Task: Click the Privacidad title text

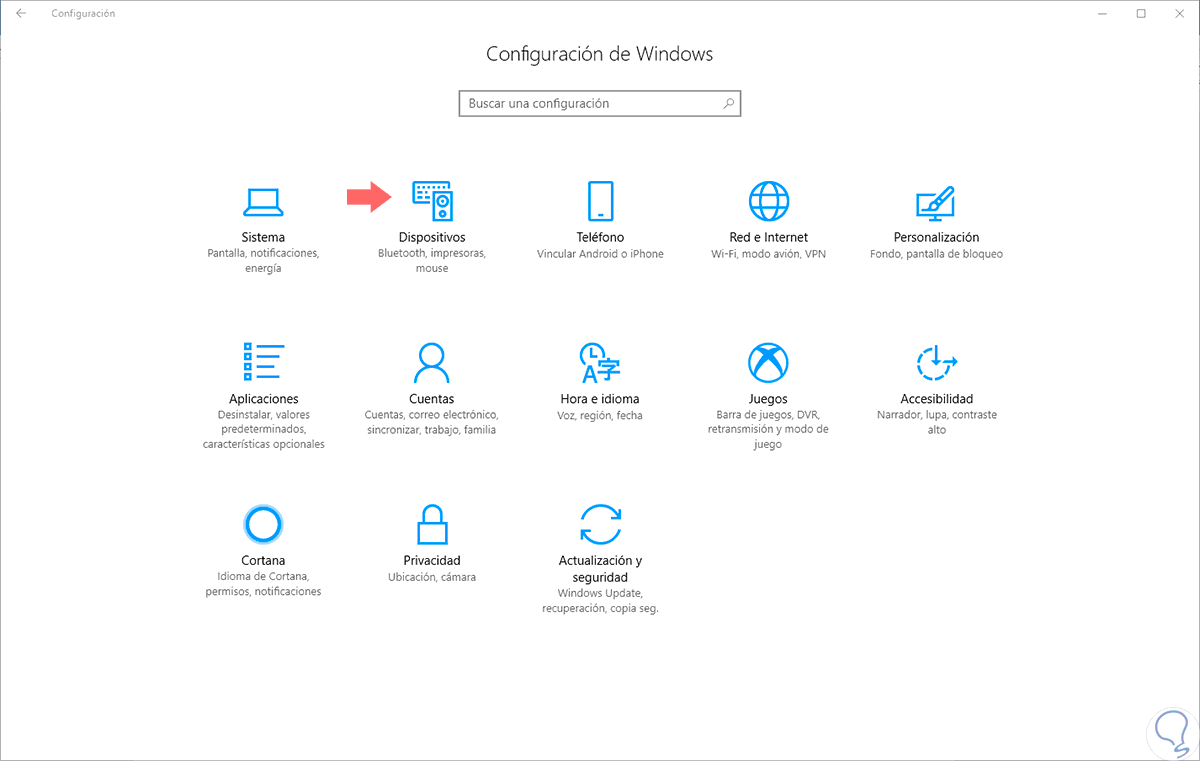Action: (432, 560)
